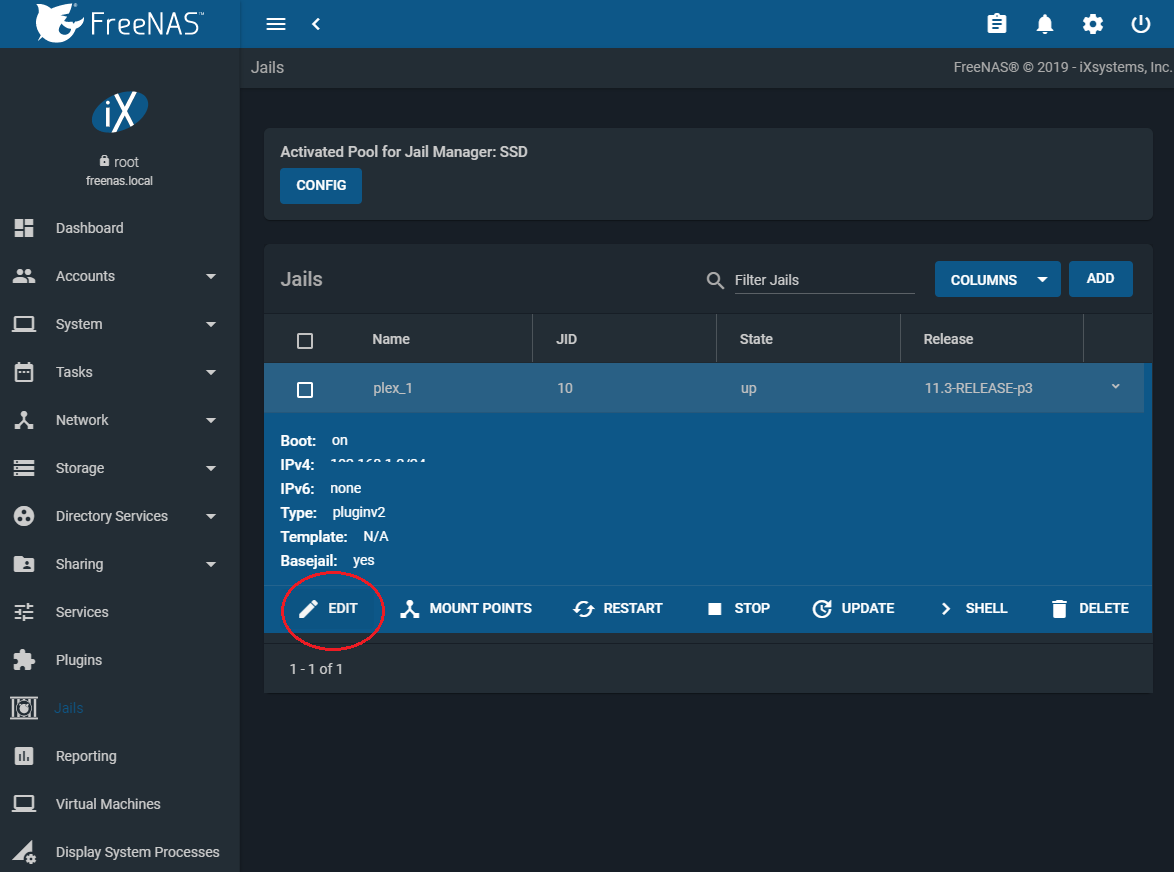The width and height of the screenshot is (1174, 872).
Task: Click the collapse sidebar chevron icon
Action: point(316,24)
